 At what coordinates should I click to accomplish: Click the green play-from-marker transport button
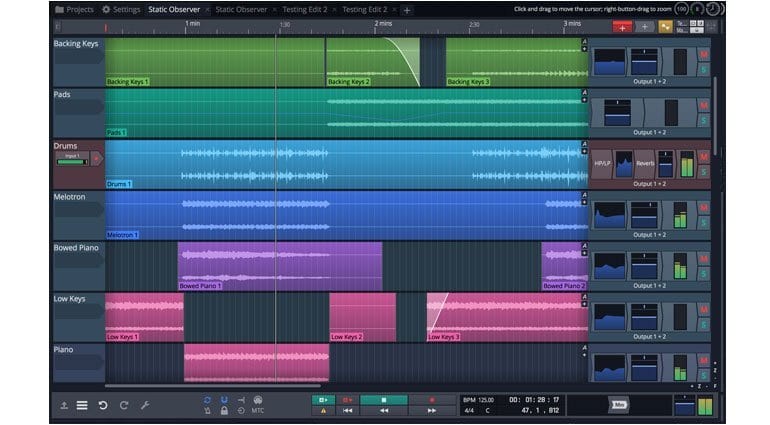323,400
